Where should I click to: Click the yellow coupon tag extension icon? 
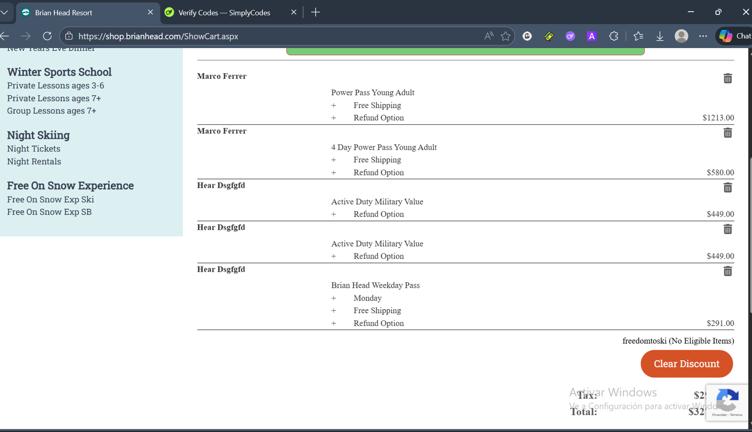549,36
